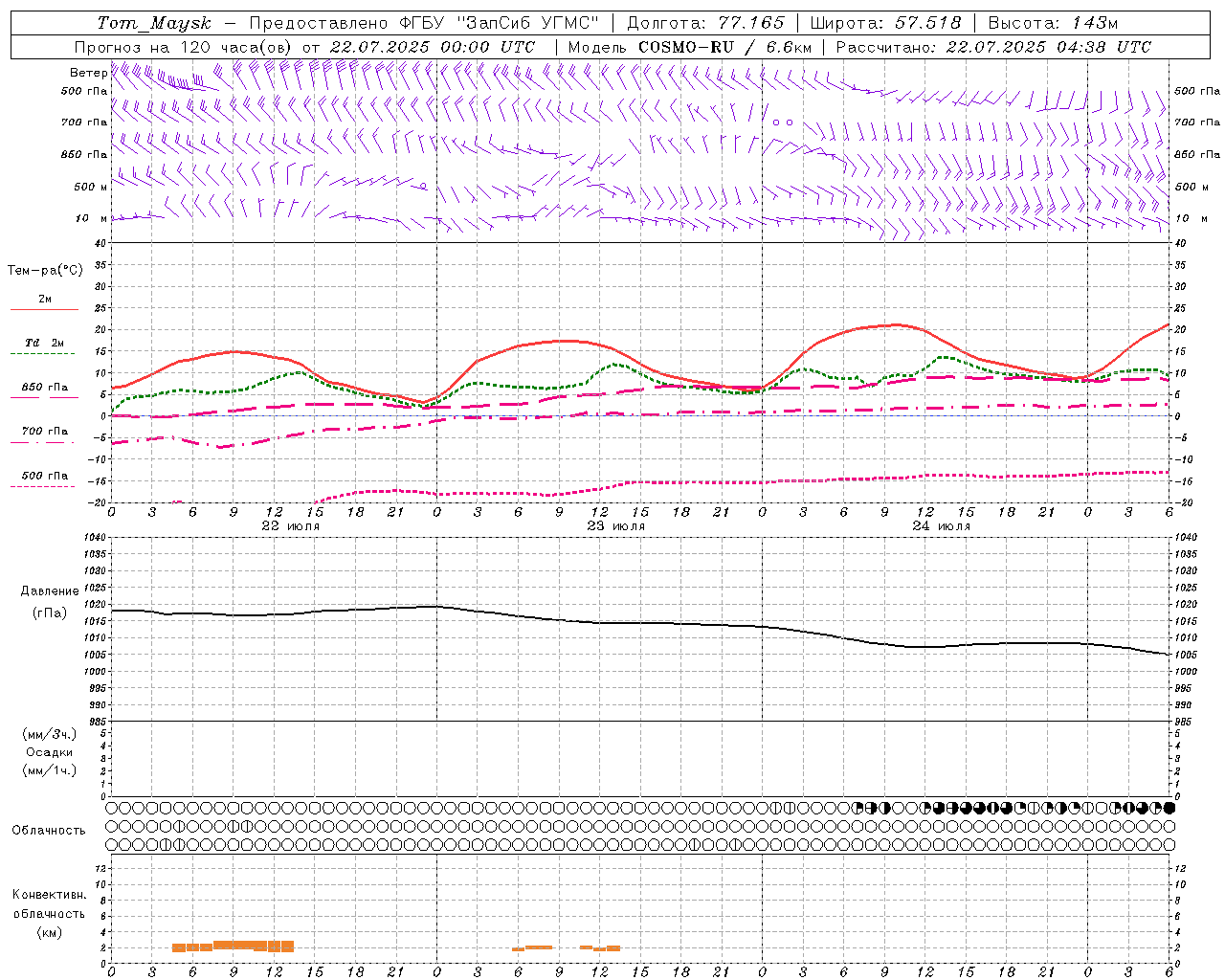Click the calm wind circles at 700 гПа
This screenshot has height=980, width=1225.
point(783,122)
